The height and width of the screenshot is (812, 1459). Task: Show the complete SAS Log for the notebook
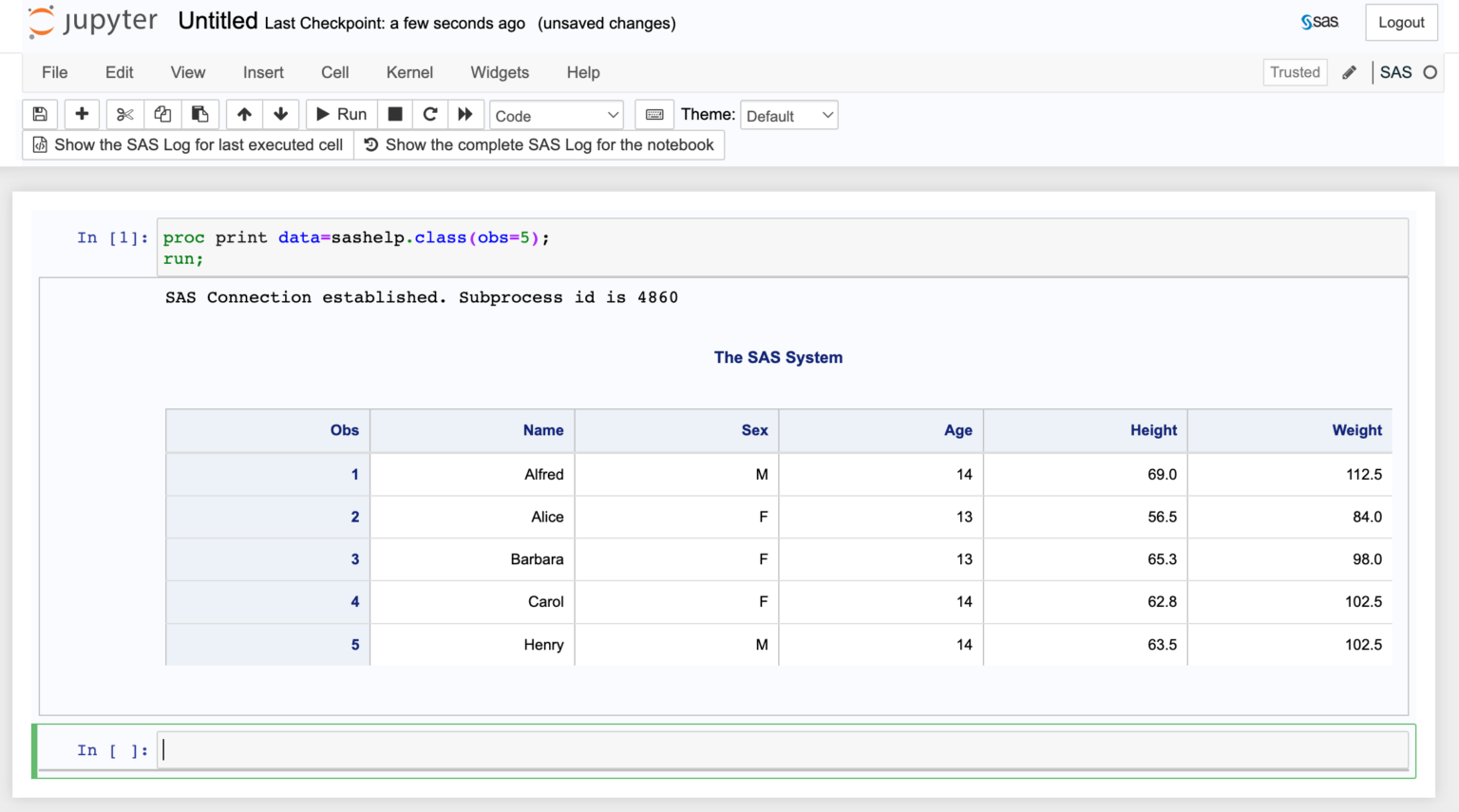click(x=540, y=145)
